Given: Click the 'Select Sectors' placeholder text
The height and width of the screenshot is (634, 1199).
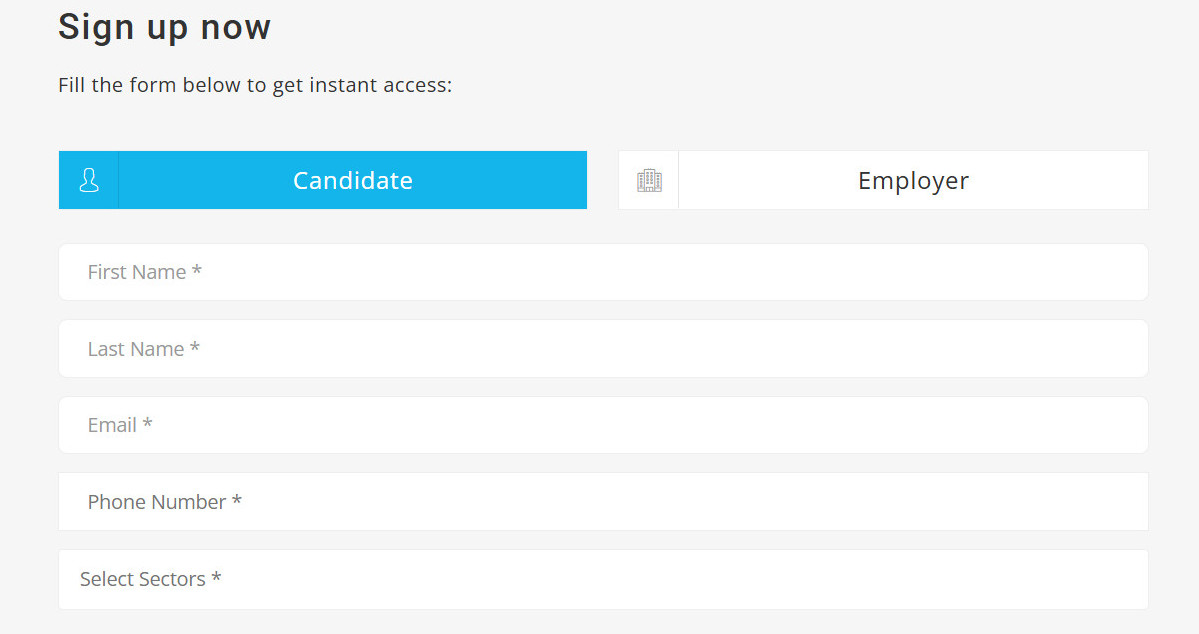Looking at the screenshot, I should click(143, 580).
